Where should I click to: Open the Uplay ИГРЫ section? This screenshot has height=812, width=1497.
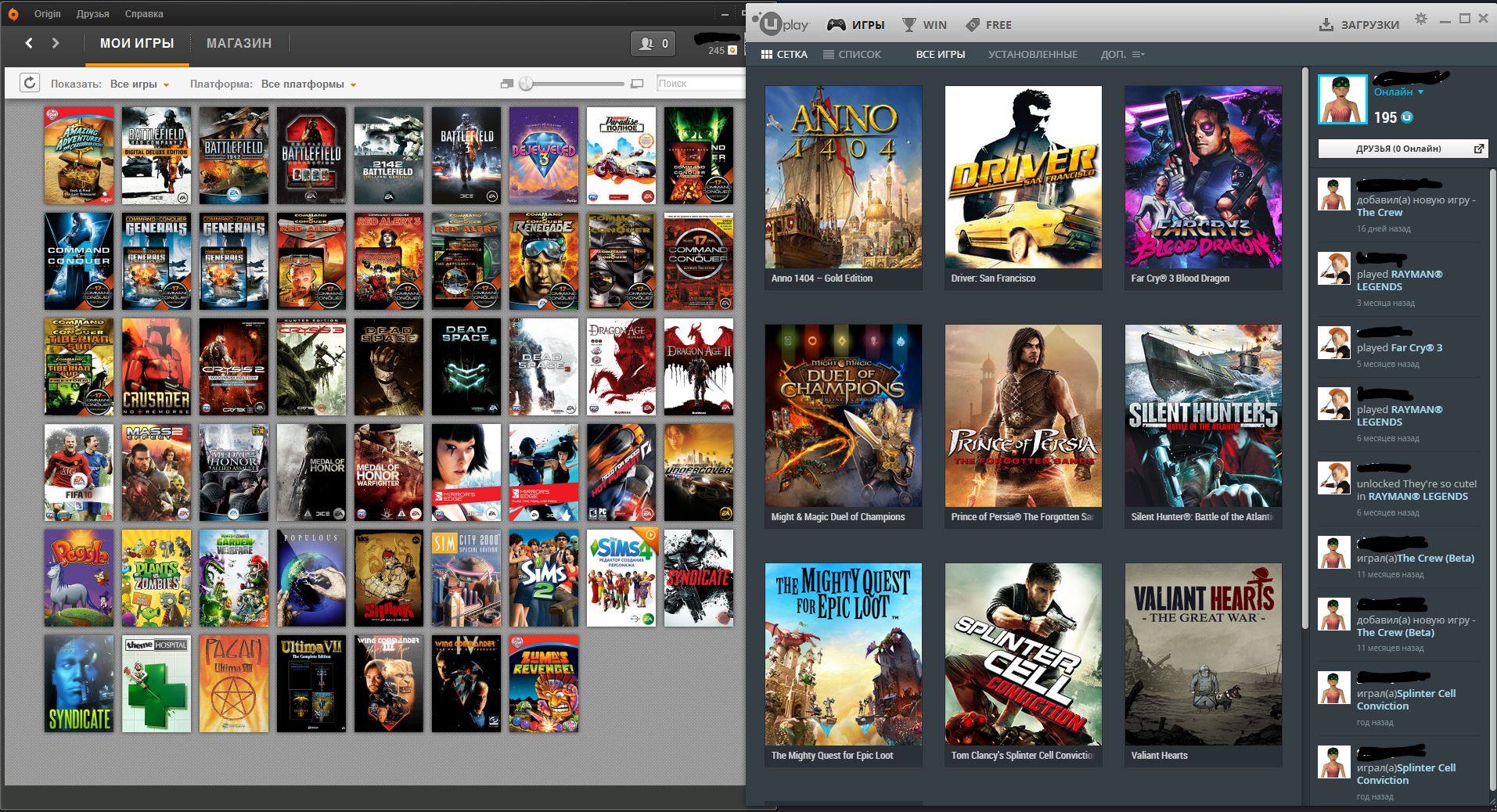pyautogui.click(x=856, y=25)
